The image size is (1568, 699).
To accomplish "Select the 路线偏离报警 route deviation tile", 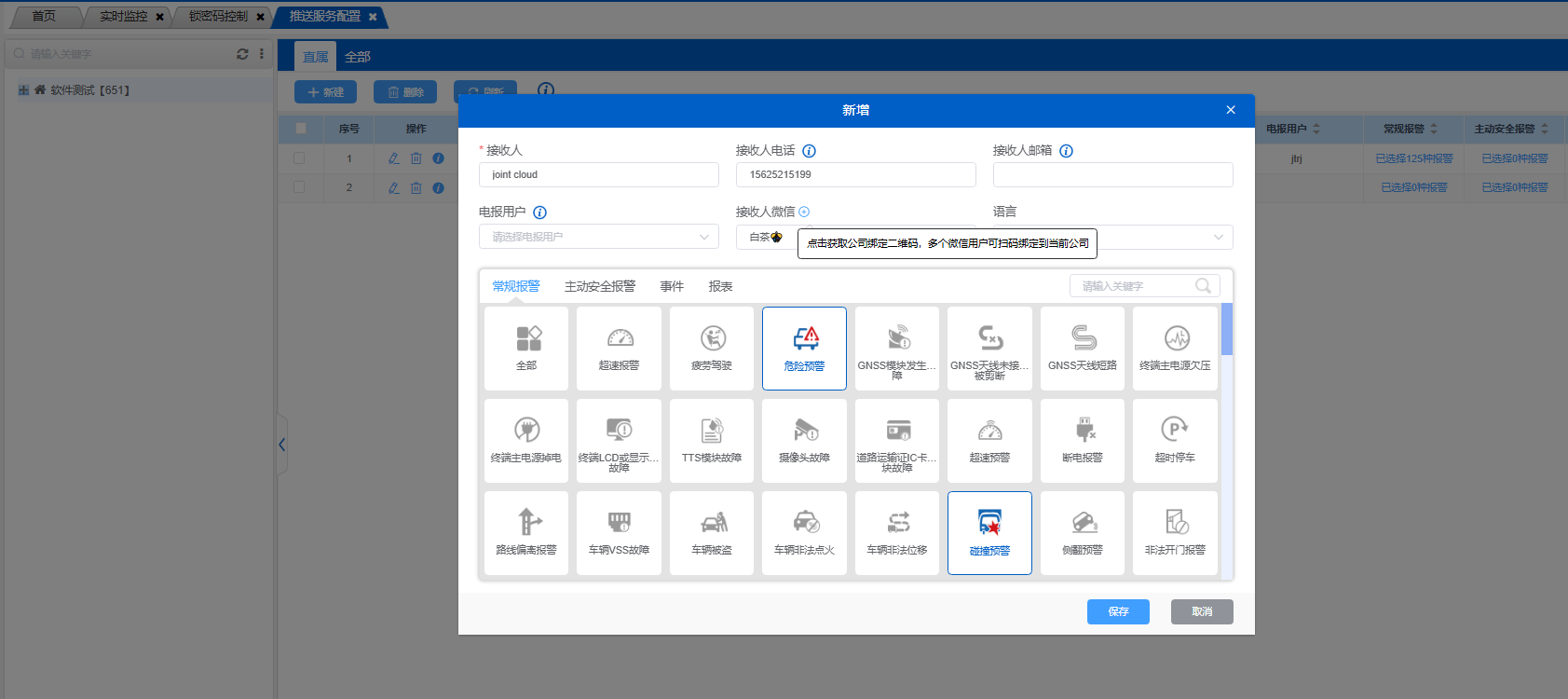I will tap(526, 533).
